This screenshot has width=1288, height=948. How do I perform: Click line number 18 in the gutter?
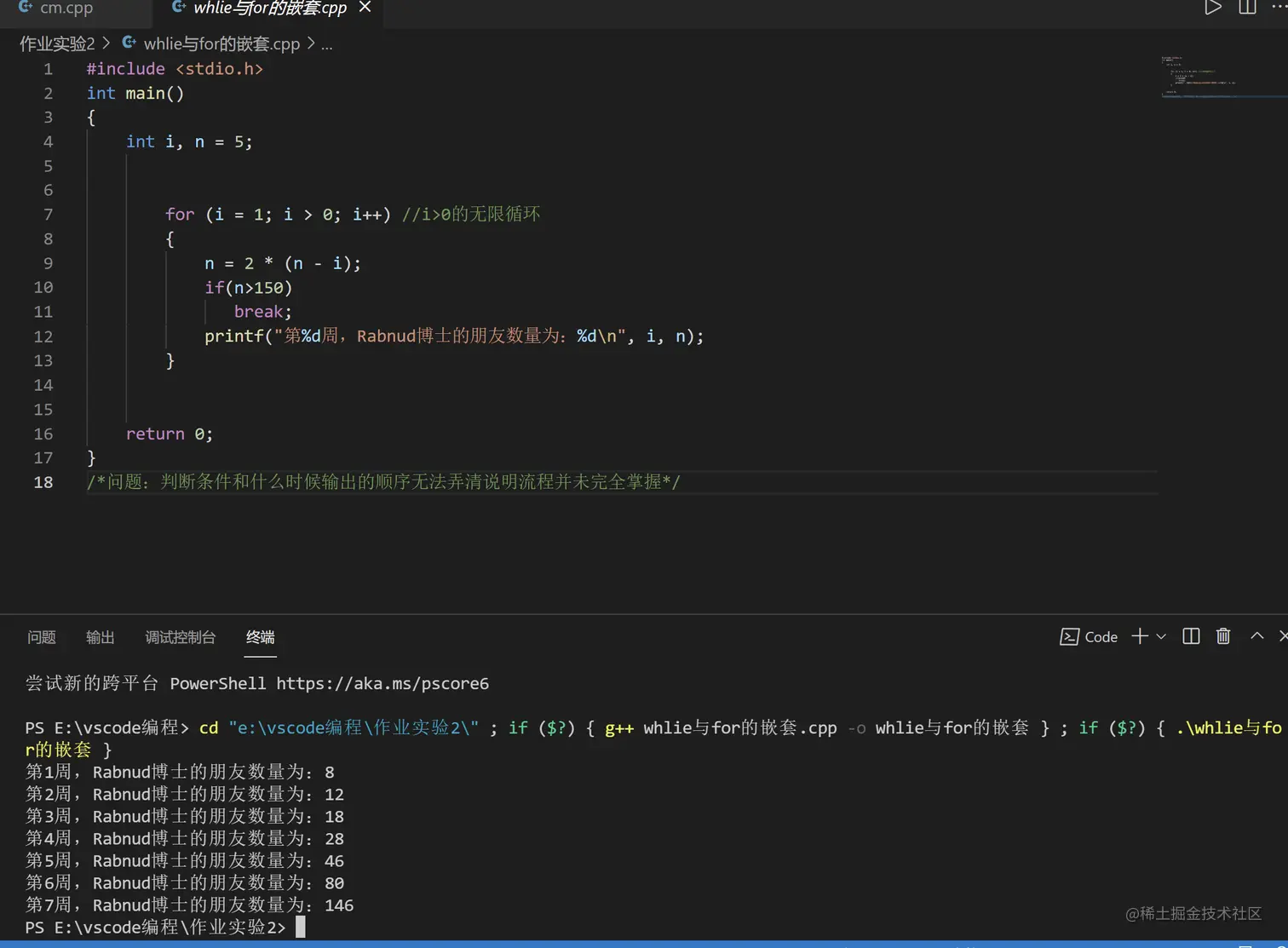(x=43, y=482)
